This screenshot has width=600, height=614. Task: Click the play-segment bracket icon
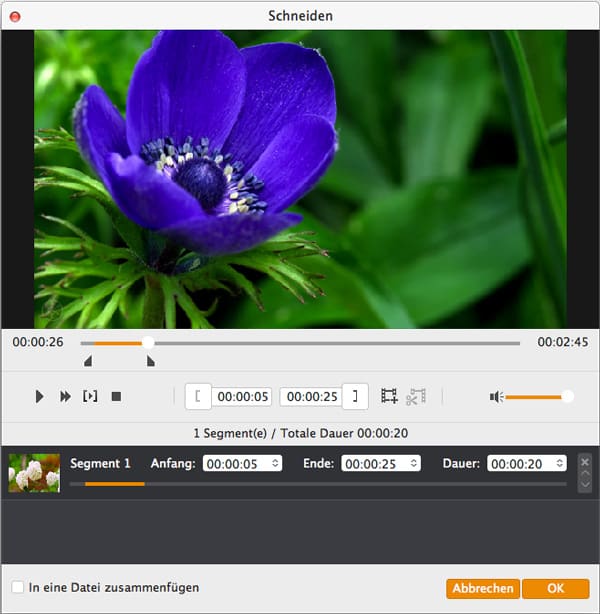[90, 397]
